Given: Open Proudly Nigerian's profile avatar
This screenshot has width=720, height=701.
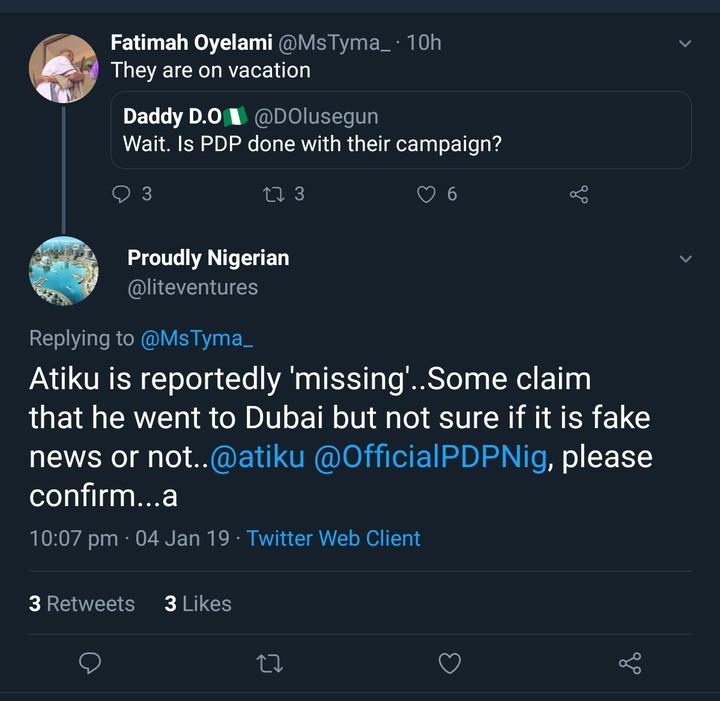Looking at the screenshot, I should point(64,271).
